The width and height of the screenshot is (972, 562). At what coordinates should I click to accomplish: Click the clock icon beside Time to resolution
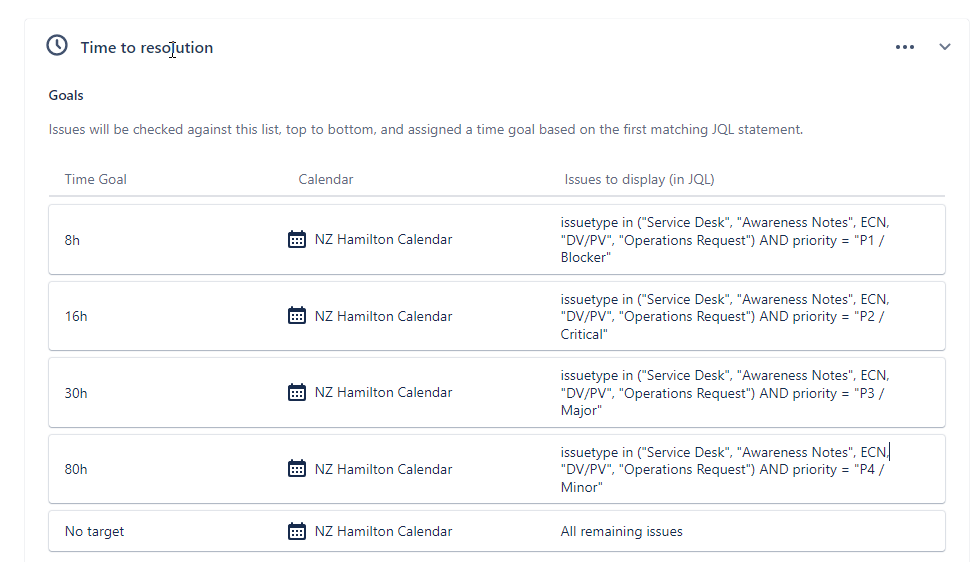57,46
